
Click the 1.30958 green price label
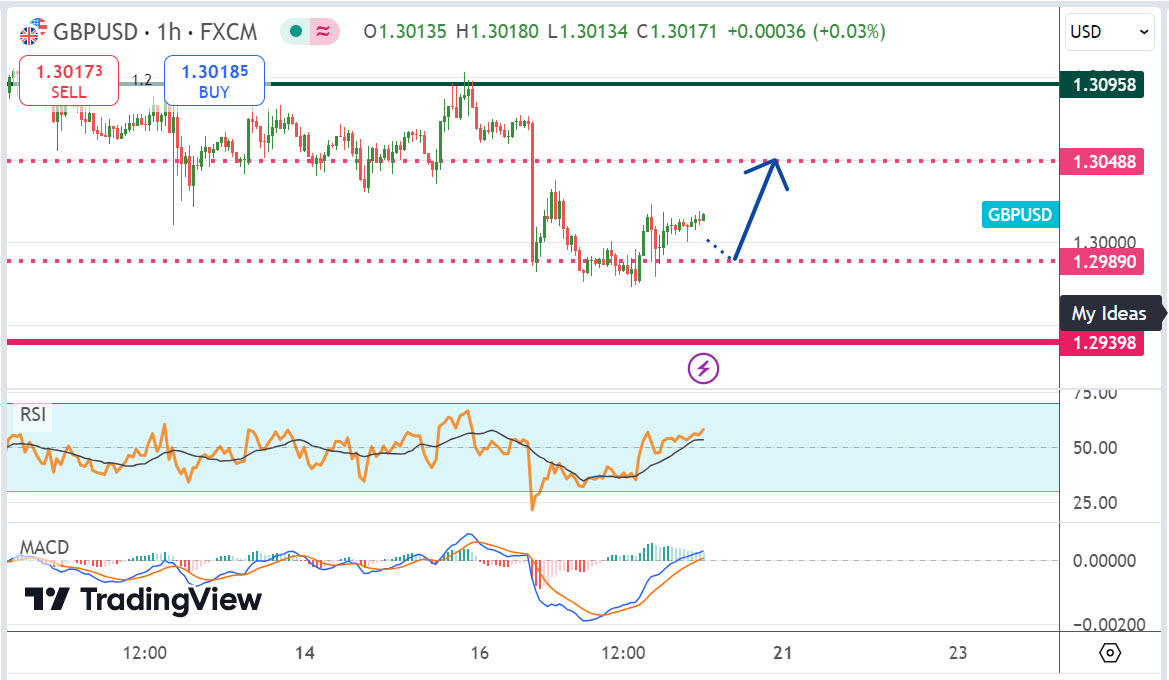[1104, 84]
